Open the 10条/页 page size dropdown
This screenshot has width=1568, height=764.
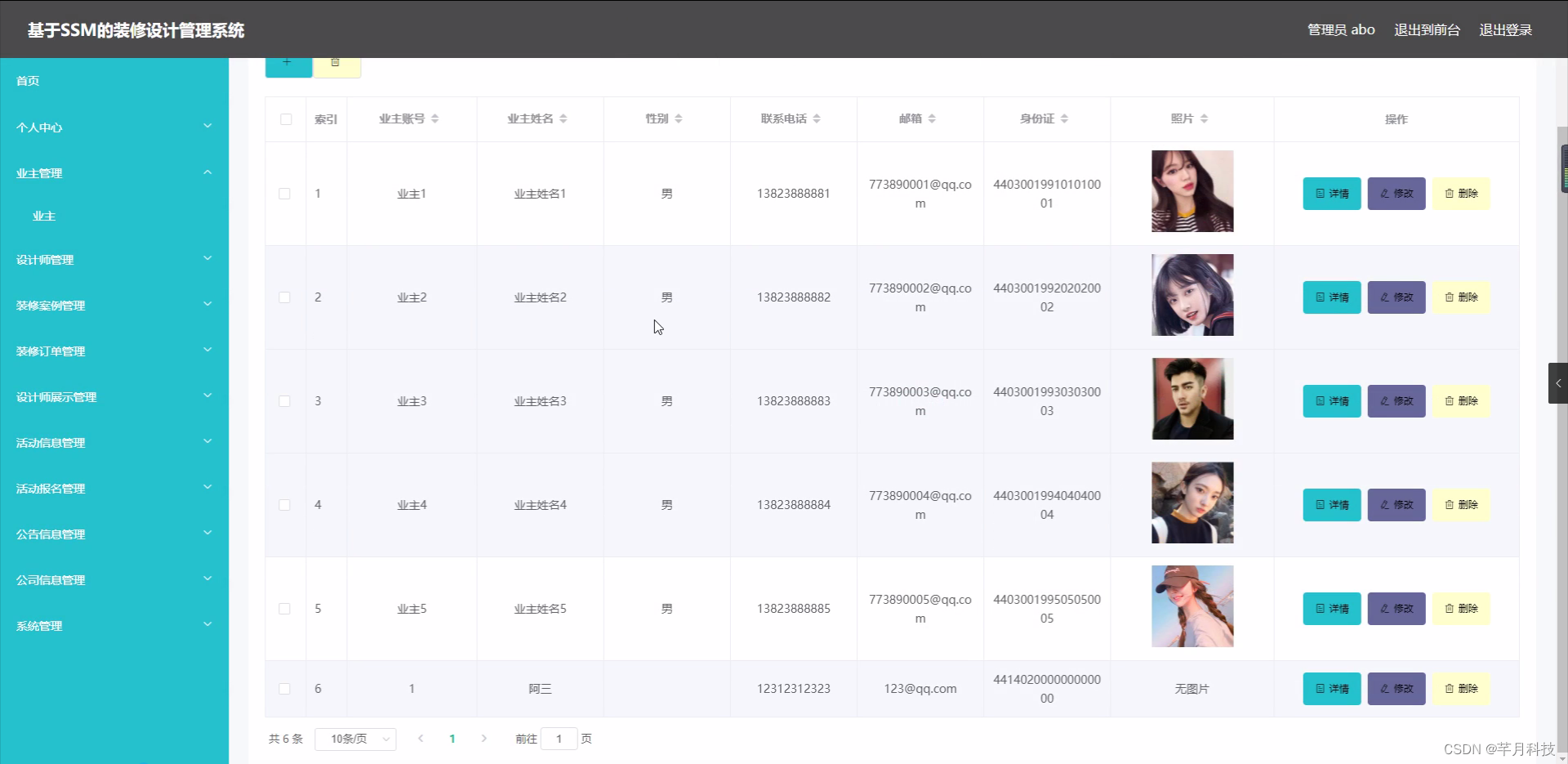pos(355,738)
